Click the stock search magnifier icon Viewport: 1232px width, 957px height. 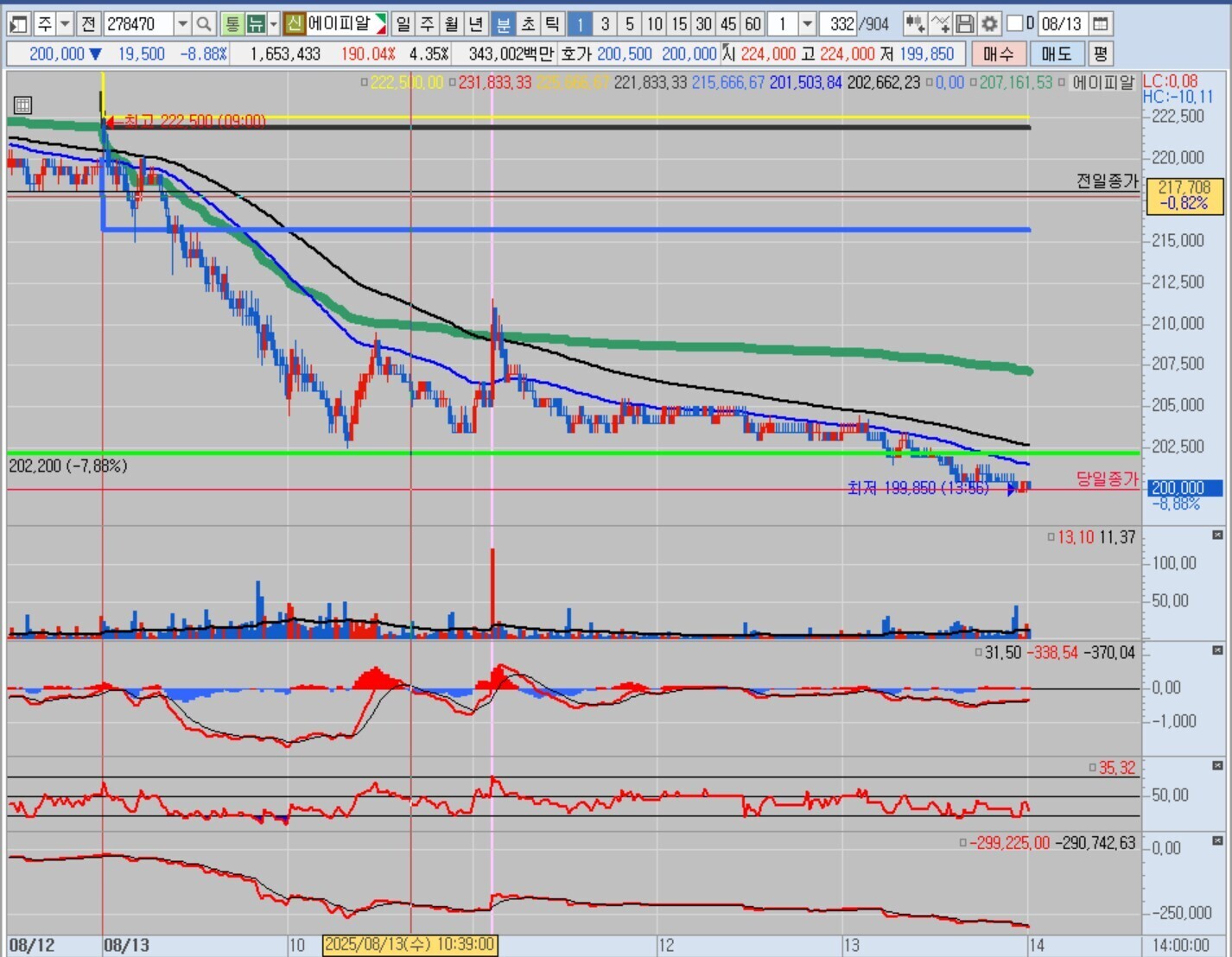(x=204, y=24)
